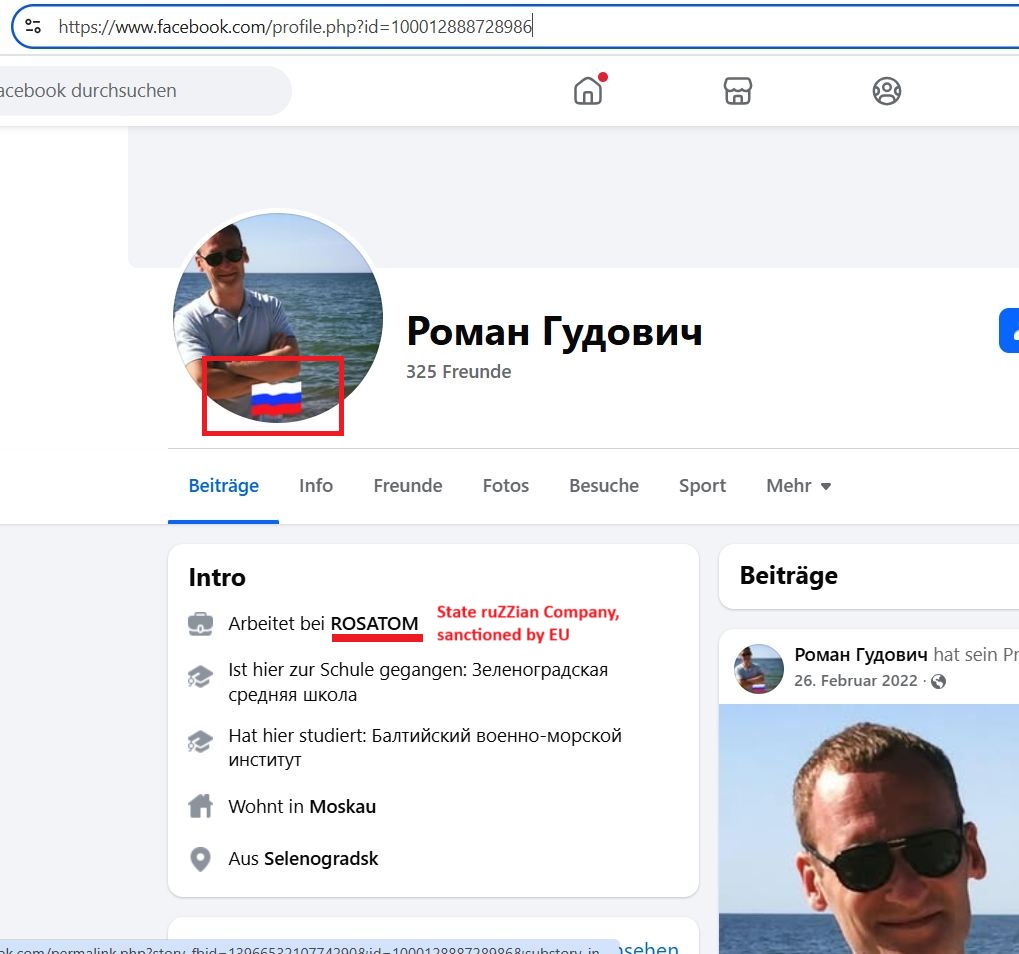
Task: Select the Fotos tab
Action: 506,486
